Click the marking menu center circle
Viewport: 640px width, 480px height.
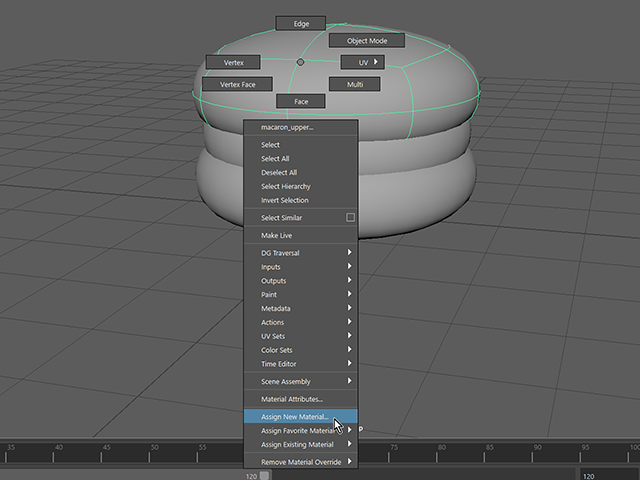[300, 62]
